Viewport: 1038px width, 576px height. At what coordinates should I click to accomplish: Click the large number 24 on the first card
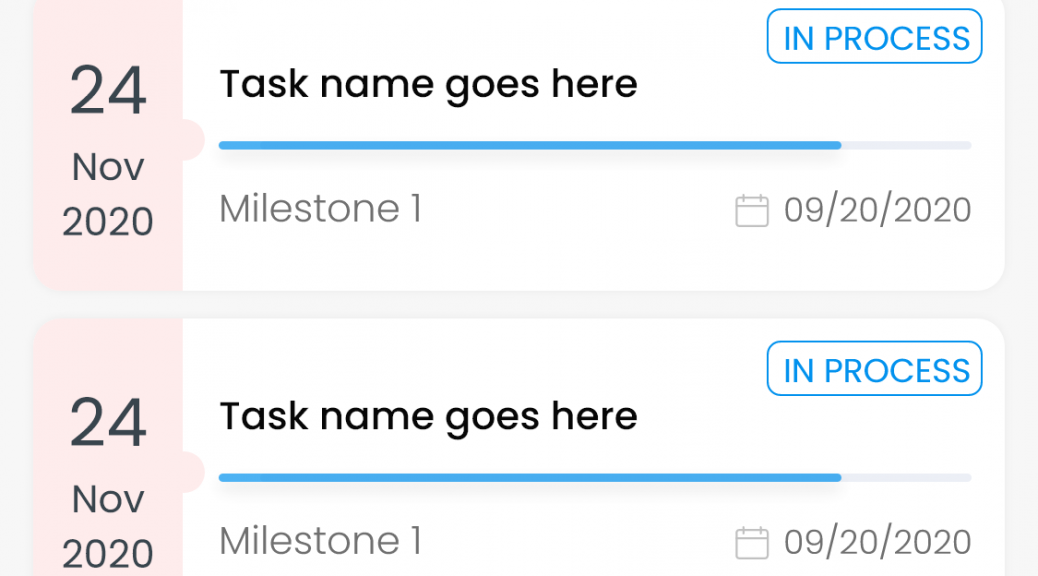(x=108, y=91)
